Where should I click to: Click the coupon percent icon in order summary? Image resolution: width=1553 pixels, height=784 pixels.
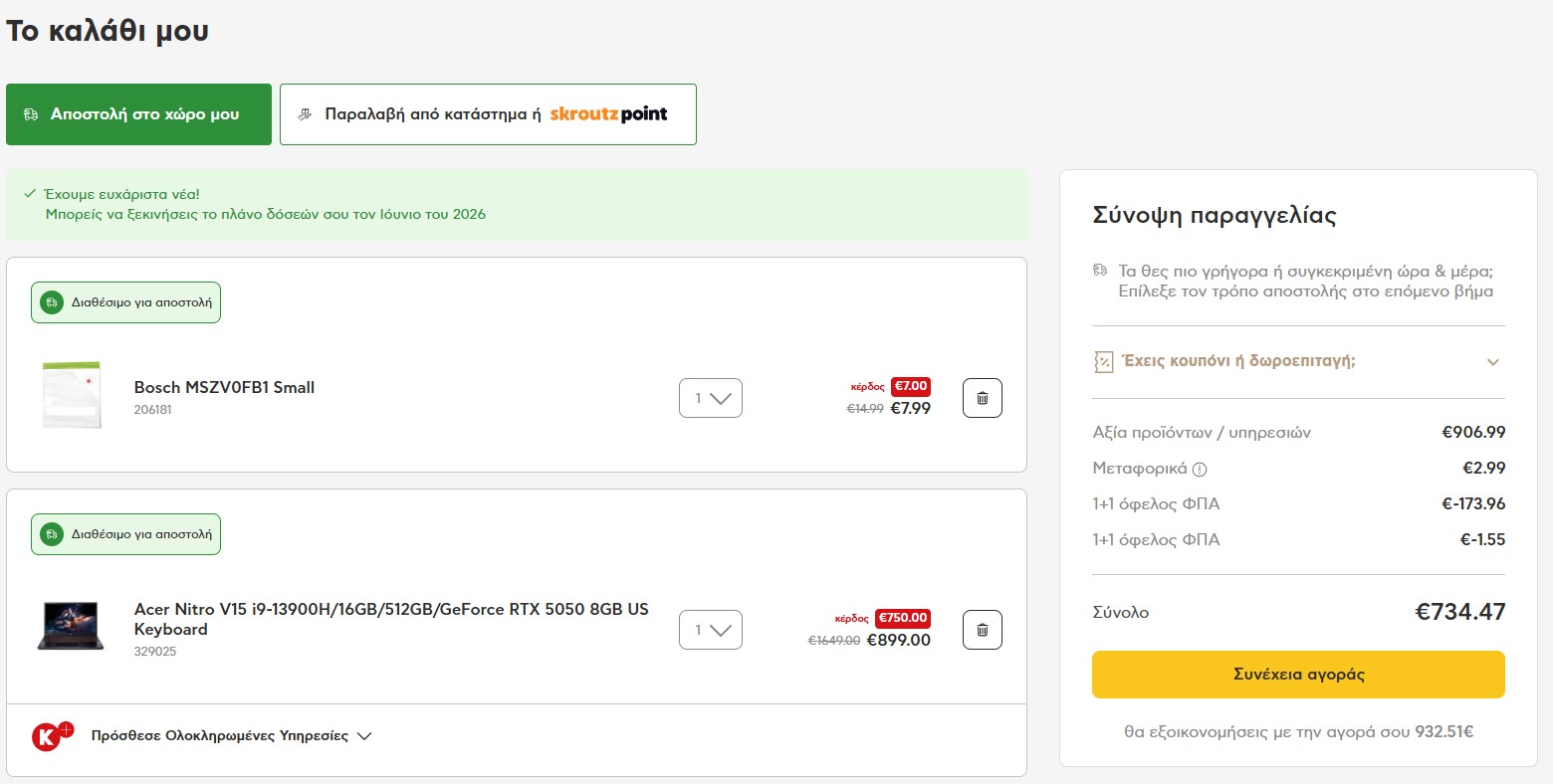pyautogui.click(x=1103, y=361)
